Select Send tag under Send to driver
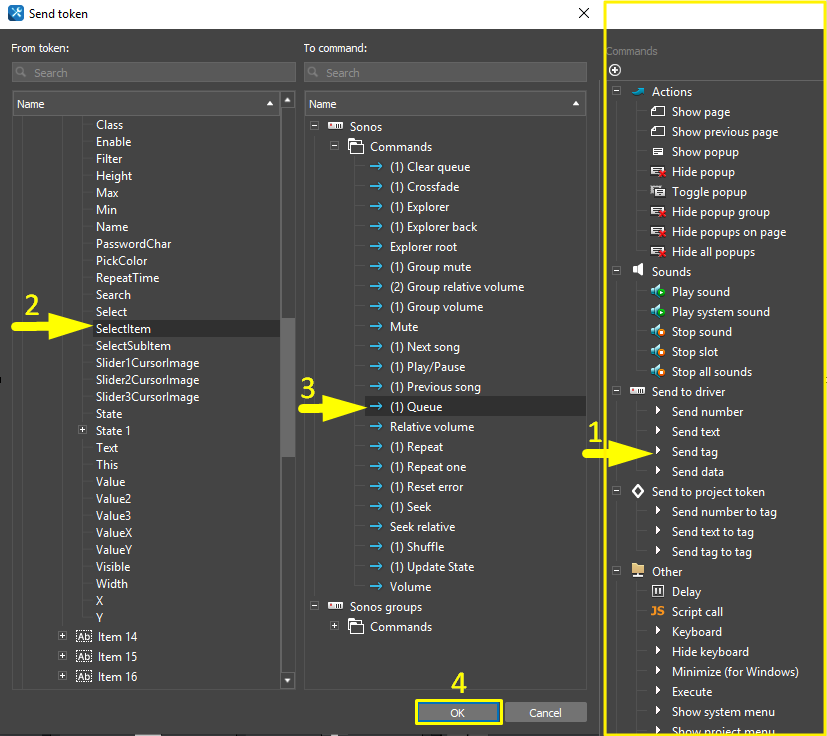This screenshot has width=827, height=736. pyautogui.click(x=694, y=452)
